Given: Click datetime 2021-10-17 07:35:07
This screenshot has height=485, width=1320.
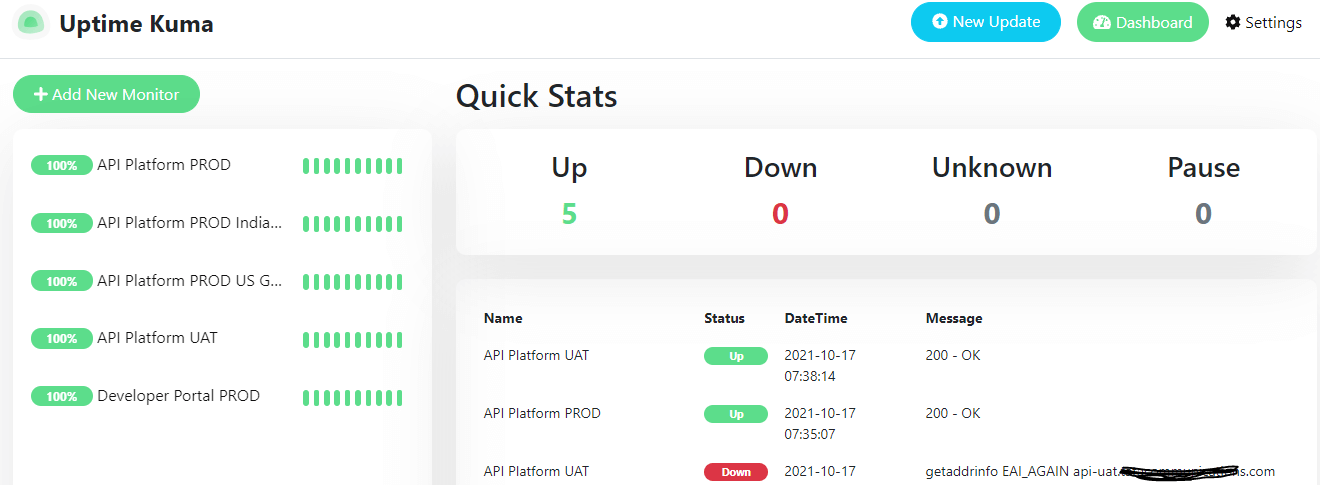Looking at the screenshot, I should click(820, 424).
